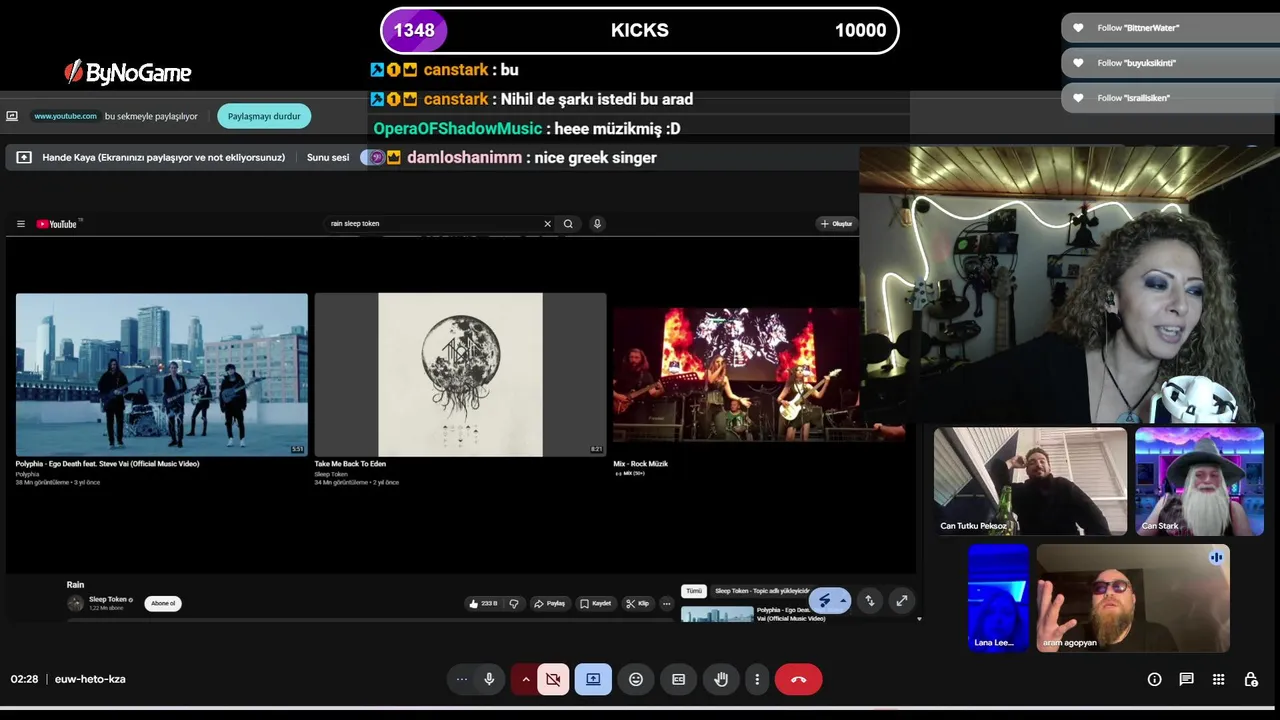The height and width of the screenshot is (720, 1280).
Task: Click the blue audio wave overlay button
Action: click(x=824, y=601)
